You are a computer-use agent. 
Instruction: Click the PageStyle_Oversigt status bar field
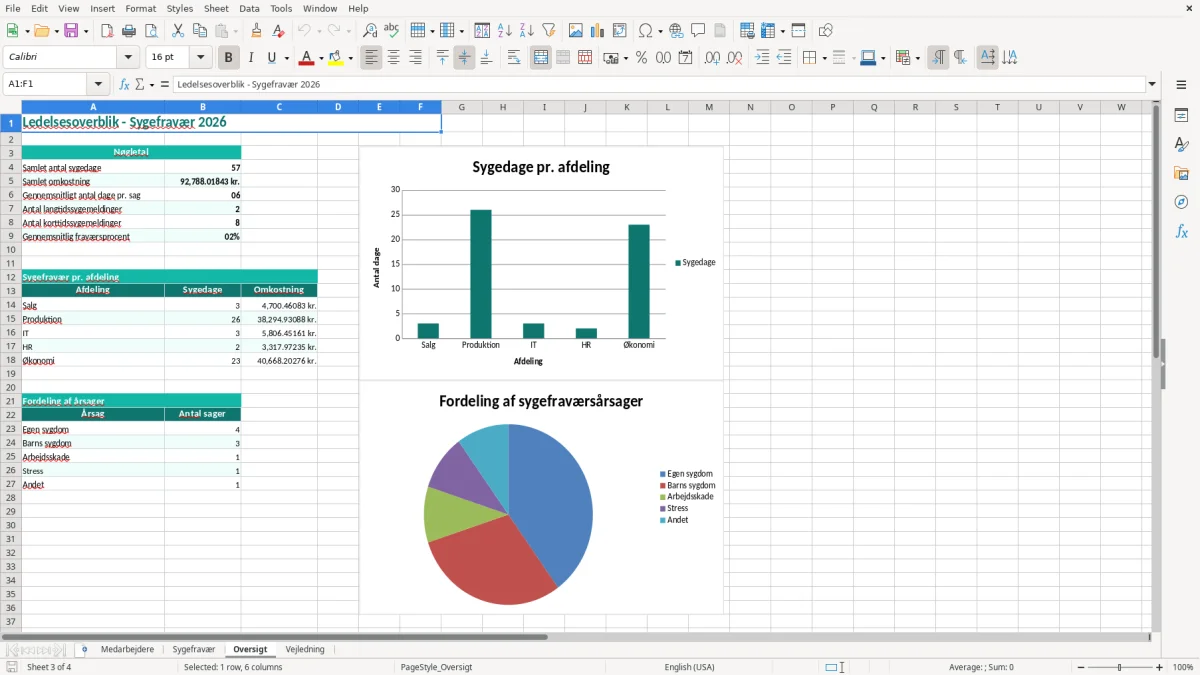pyautogui.click(x=436, y=667)
